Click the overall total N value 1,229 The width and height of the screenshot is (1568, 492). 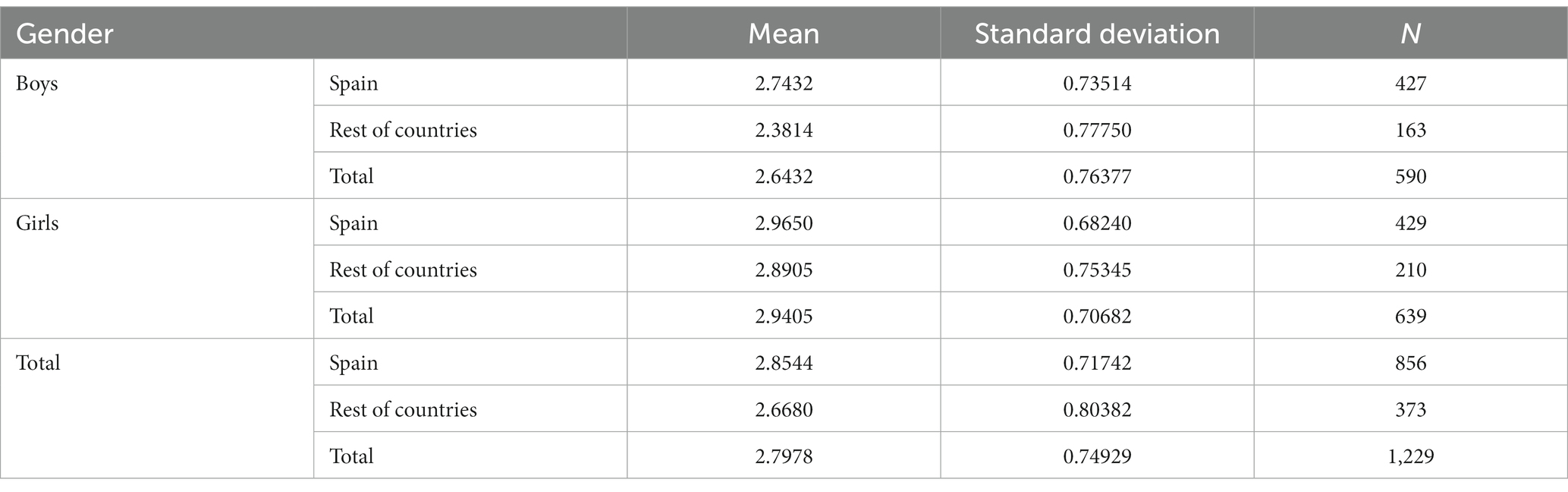[x=1410, y=456]
